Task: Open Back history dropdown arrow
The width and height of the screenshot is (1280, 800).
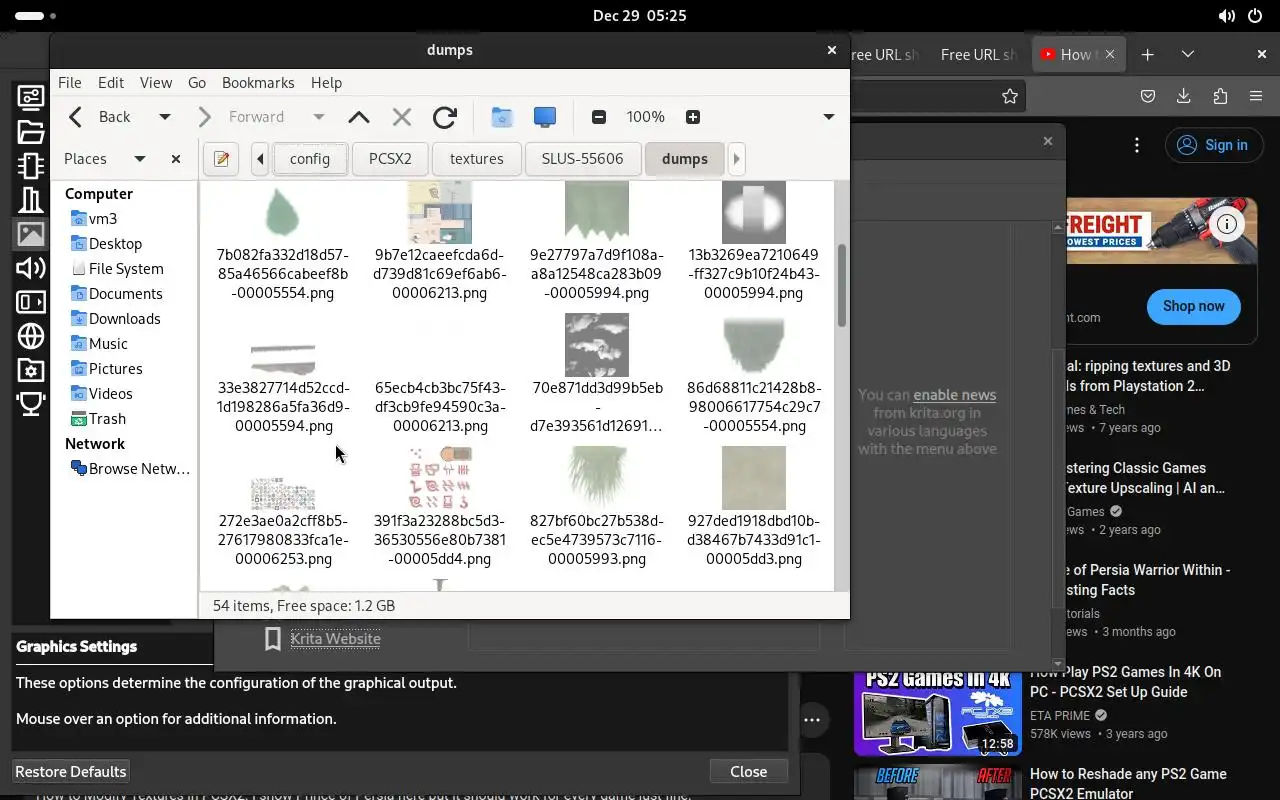Action: pos(165,117)
